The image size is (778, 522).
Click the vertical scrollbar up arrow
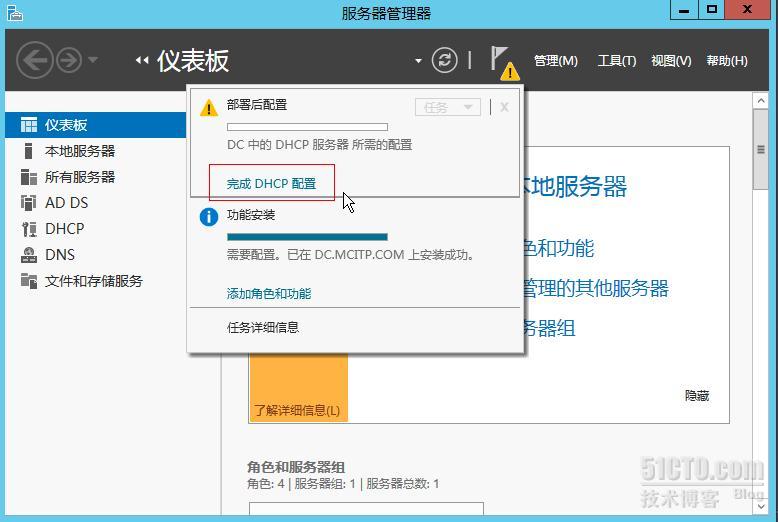point(761,101)
